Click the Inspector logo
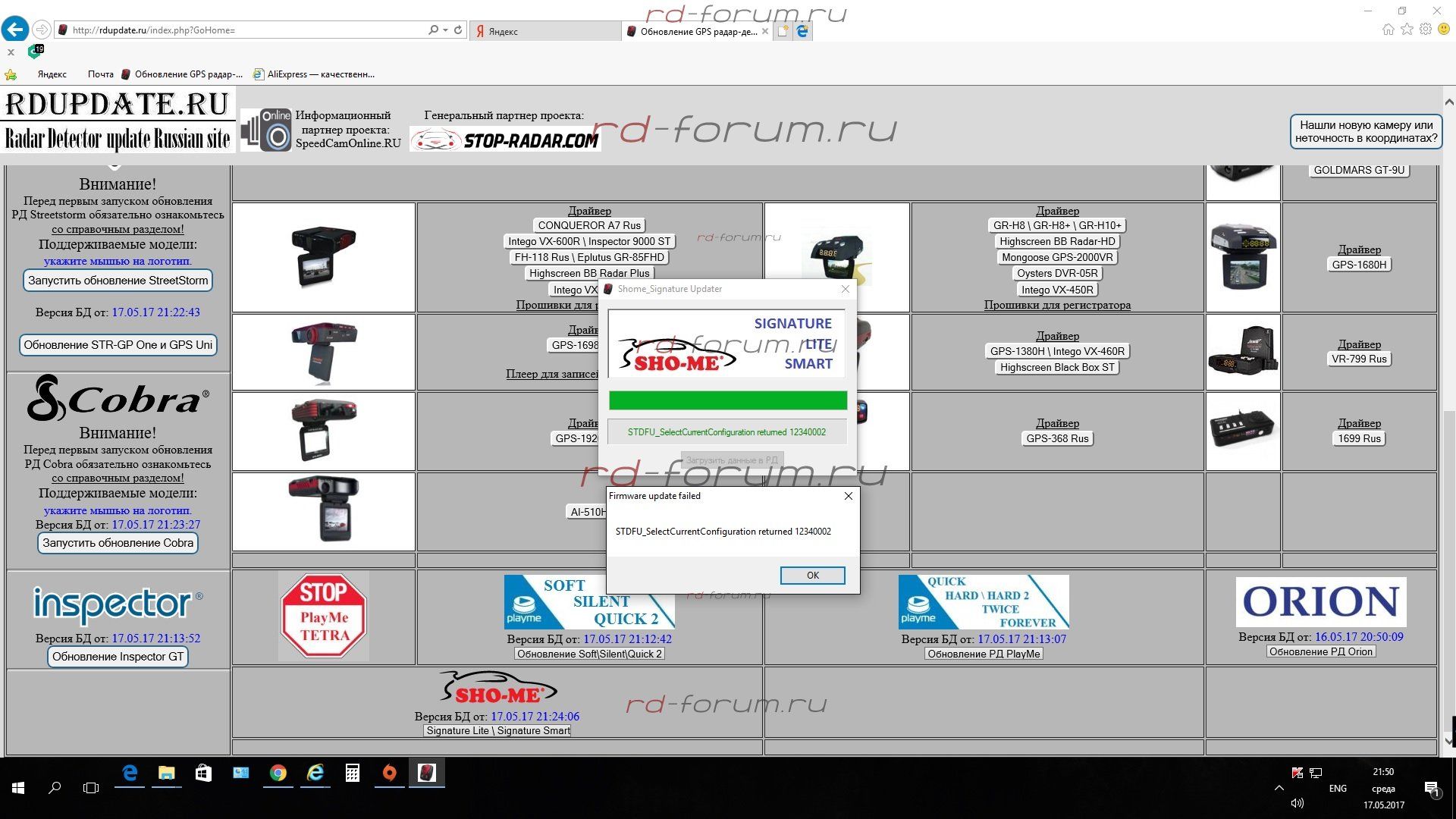The width and height of the screenshot is (1456, 819). 118,604
